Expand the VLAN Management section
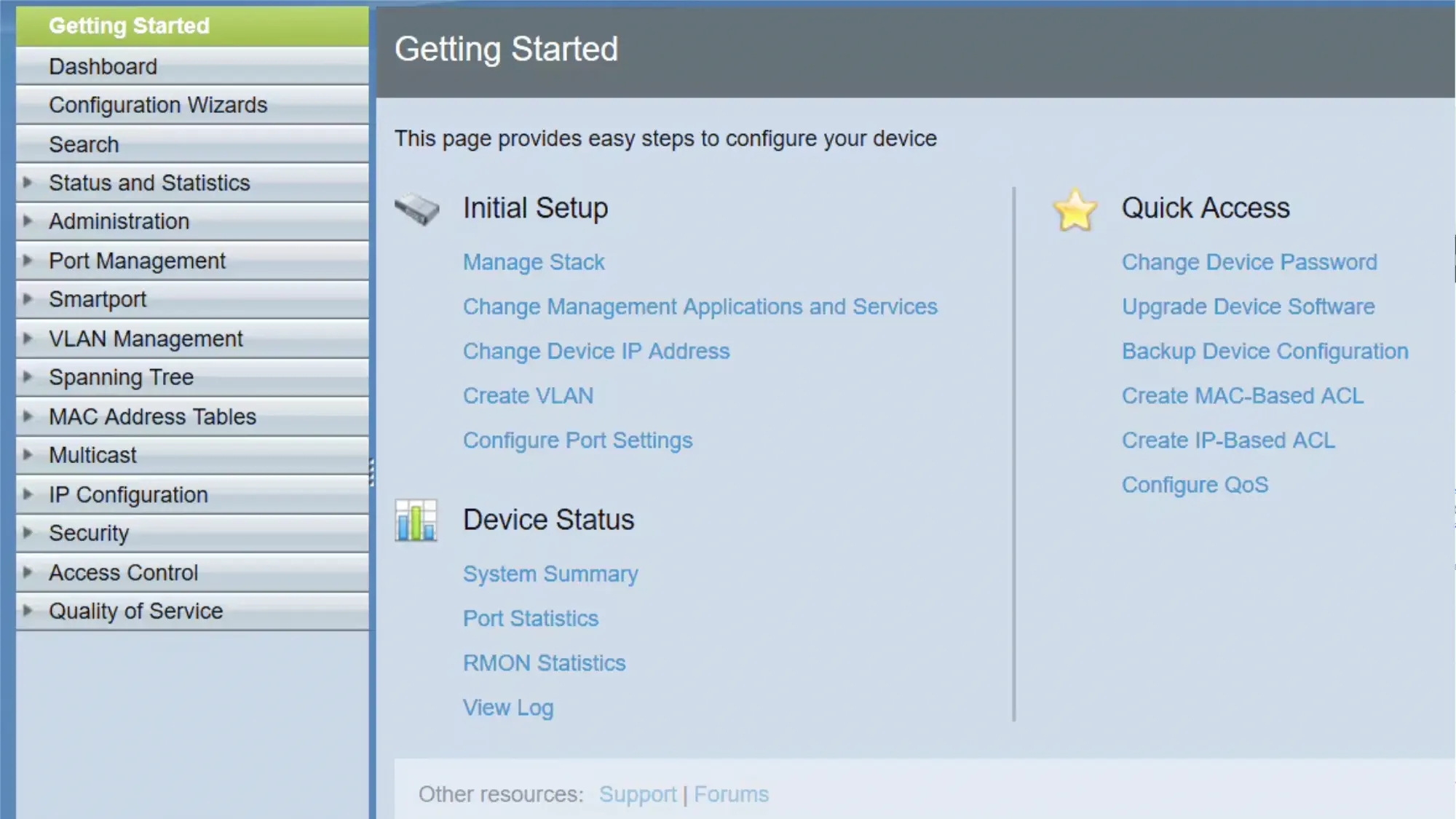The width and height of the screenshot is (1456, 819). click(x=146, y=338)
